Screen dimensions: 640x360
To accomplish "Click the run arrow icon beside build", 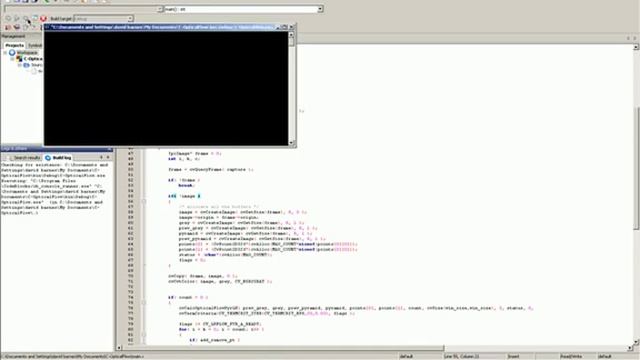I will (x=17, y=18).
